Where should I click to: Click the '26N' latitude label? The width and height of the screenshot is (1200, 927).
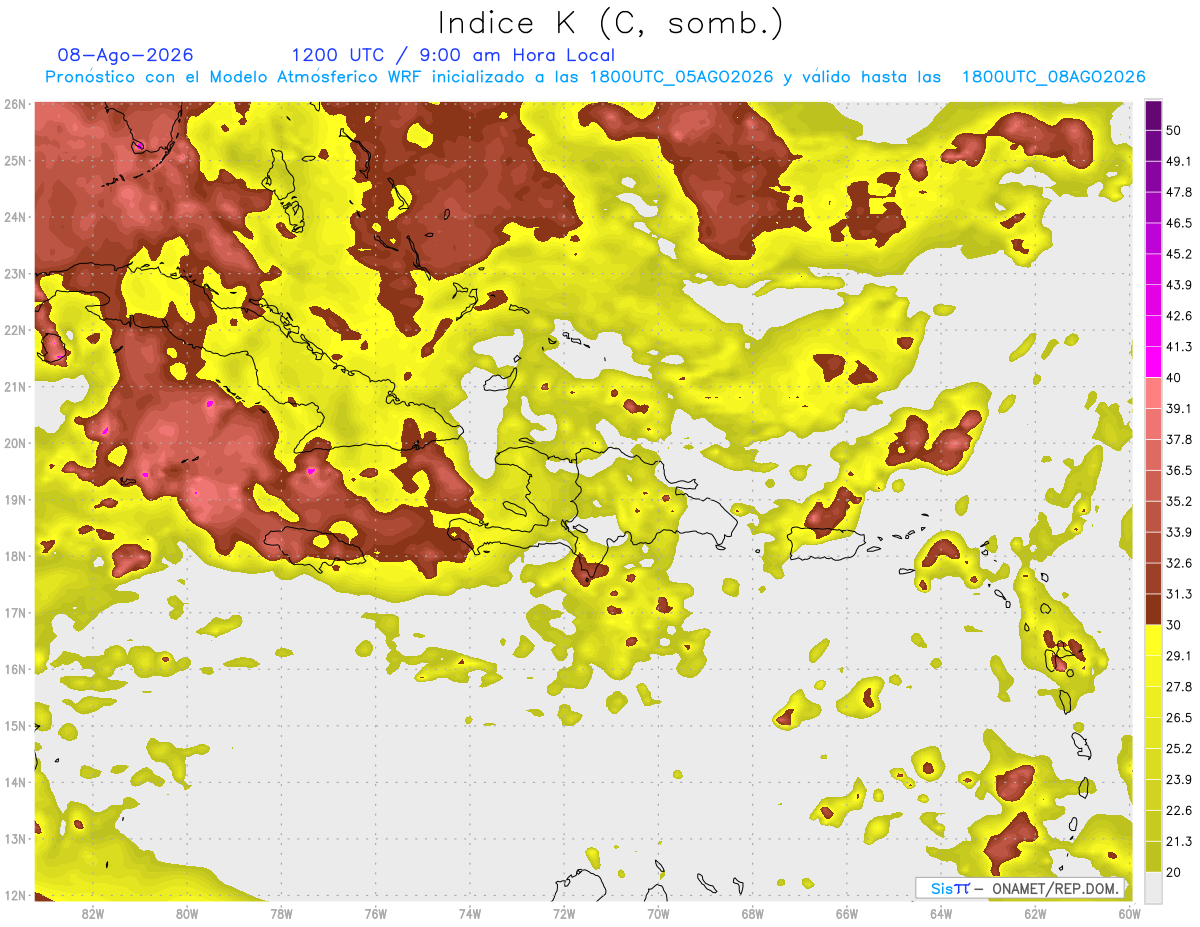pyautogui.click(x=15, y=104)
